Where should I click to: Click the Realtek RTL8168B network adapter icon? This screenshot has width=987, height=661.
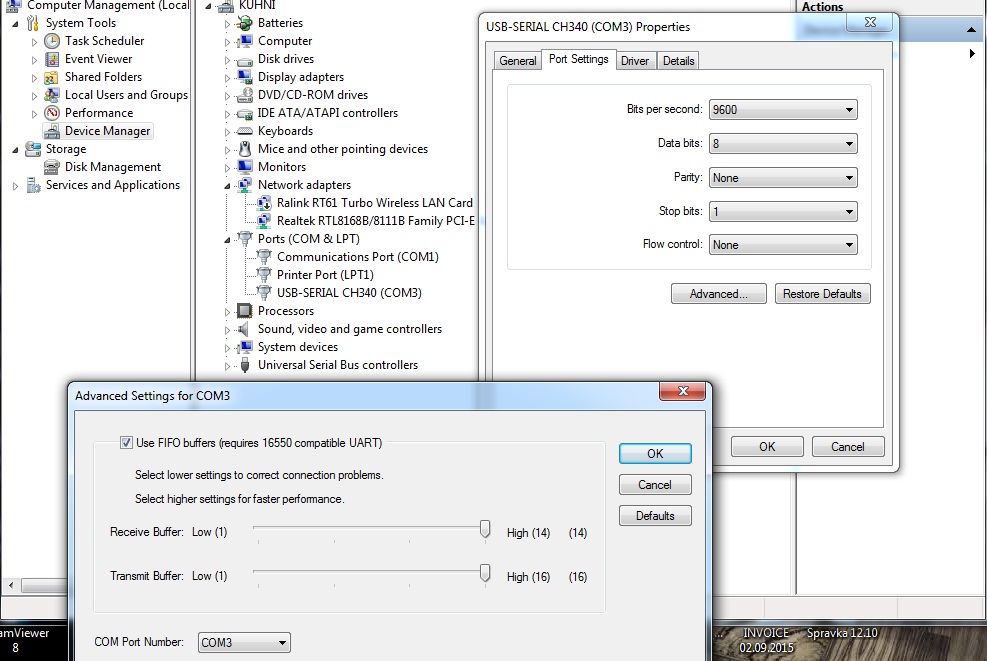coord(264,221)
